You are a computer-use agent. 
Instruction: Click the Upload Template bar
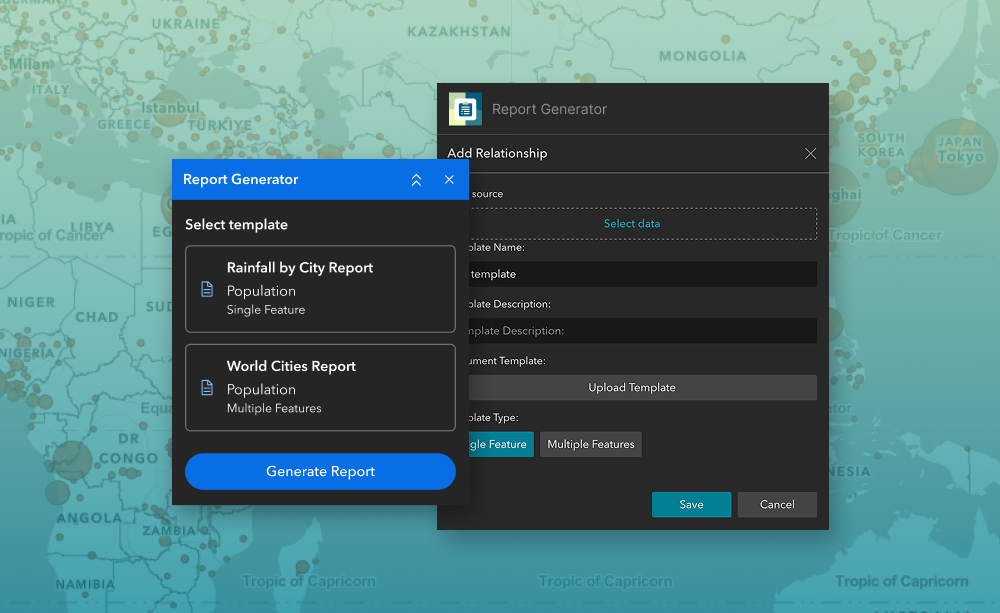pos(642,387)
